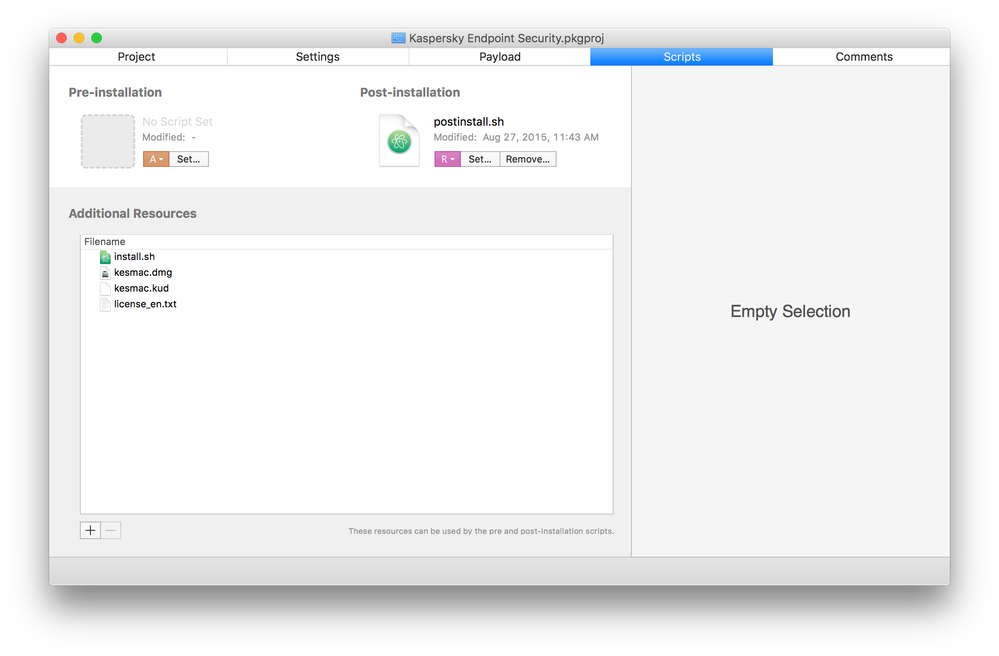Click the minus button to remove resource
Viewport: 999px width, 656px height.
(111, 531)
